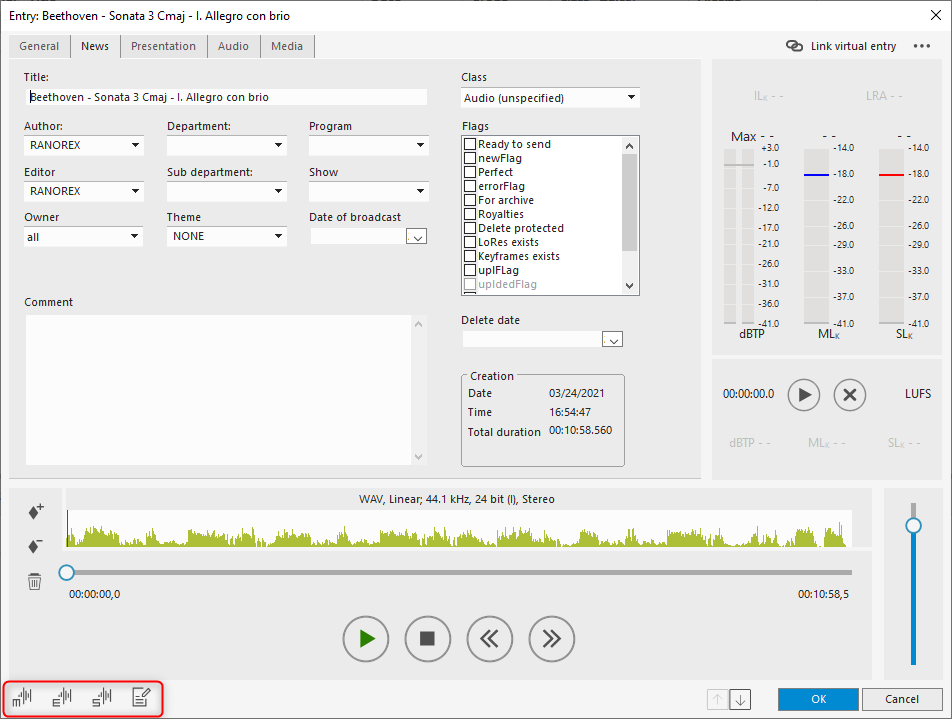Open the multitrack editor waveform M icon
Viewport: 952px width, 719px height.
click(x=22, y=697)
